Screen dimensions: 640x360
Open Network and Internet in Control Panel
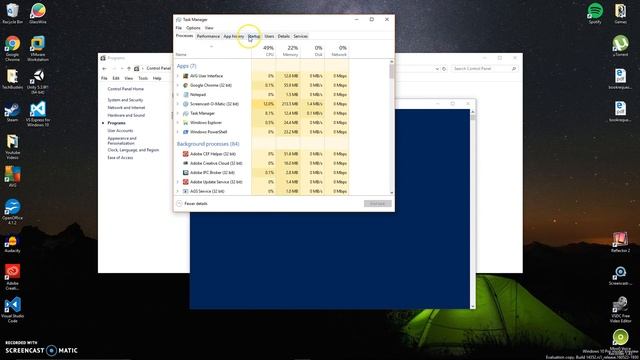tap(126, 108)
